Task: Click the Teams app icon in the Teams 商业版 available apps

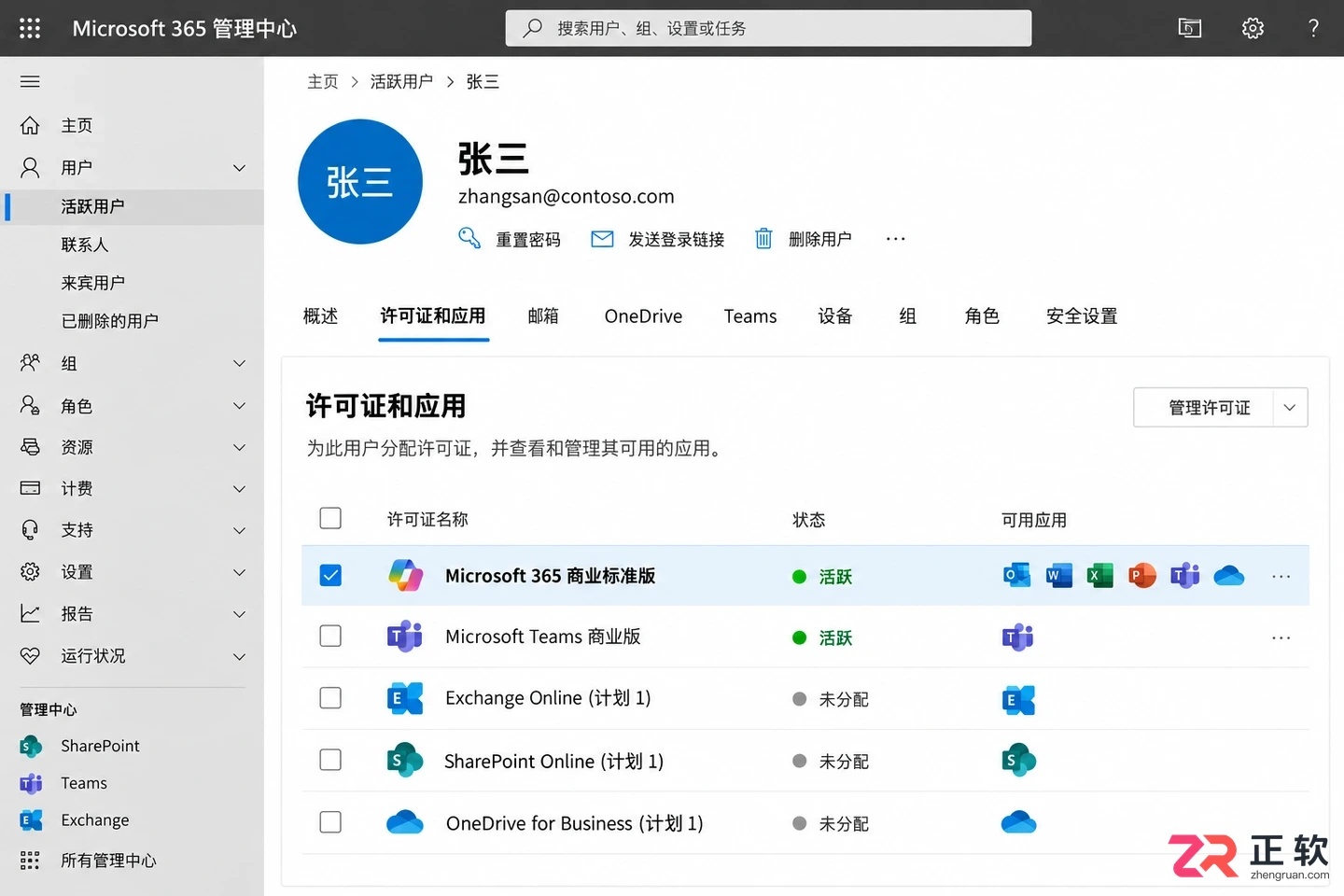Action: [1017, 637]
